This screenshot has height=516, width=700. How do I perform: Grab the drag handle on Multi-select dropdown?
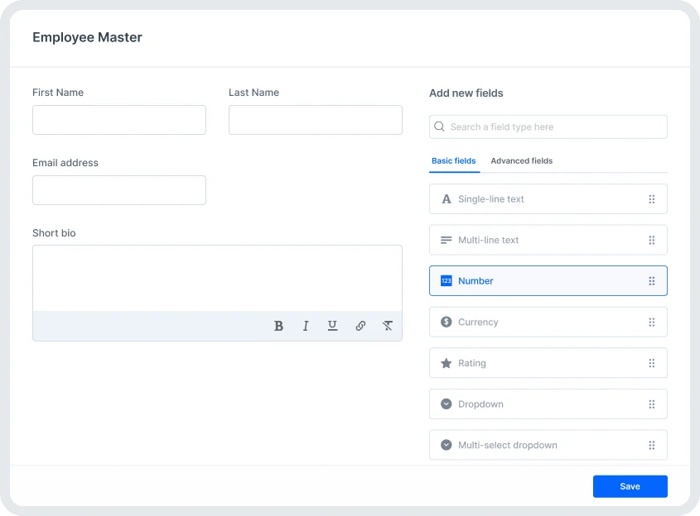click(652, 445)
